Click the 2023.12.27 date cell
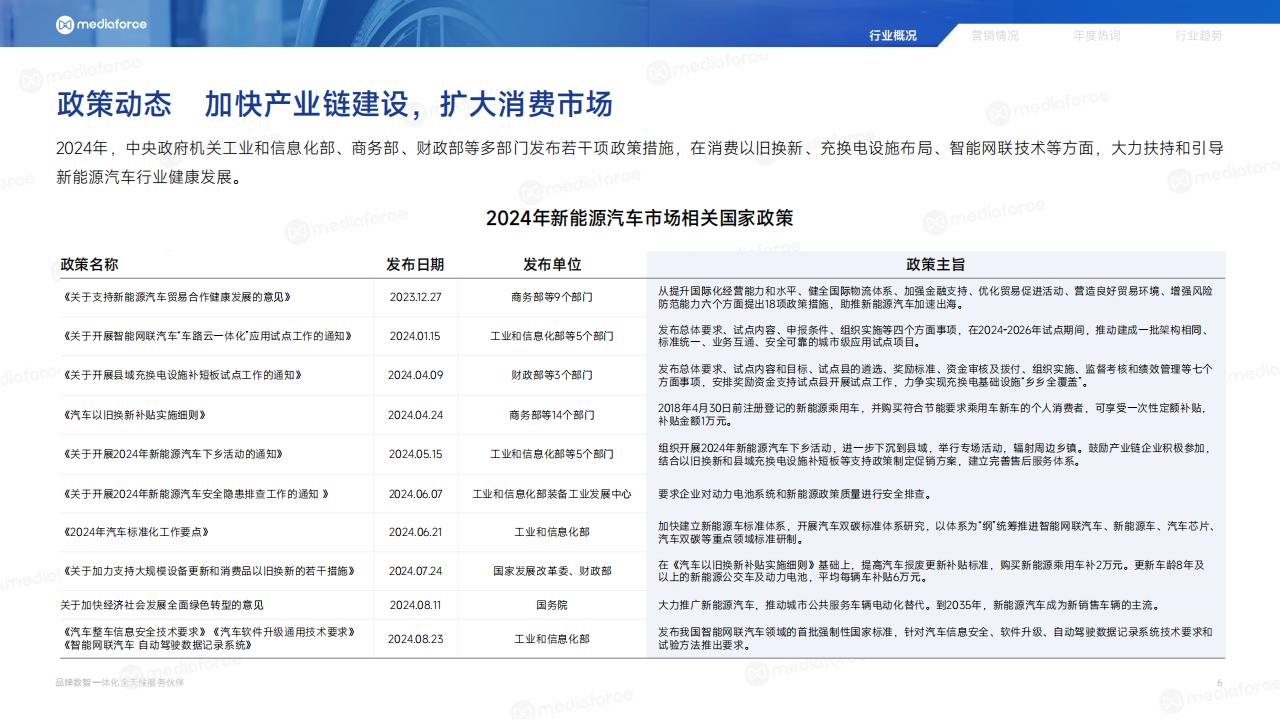 [415, 297]
